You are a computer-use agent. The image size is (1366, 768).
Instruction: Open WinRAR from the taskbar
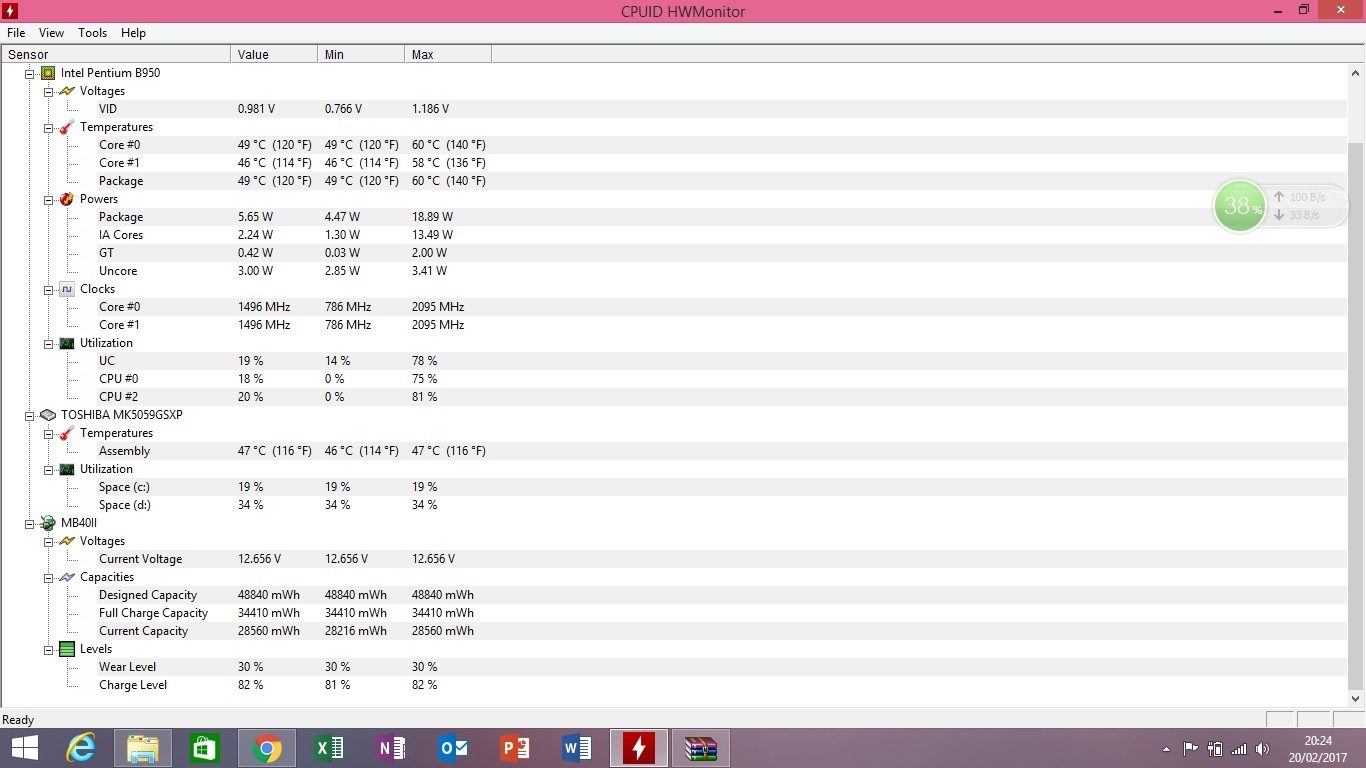pos(701,748)
